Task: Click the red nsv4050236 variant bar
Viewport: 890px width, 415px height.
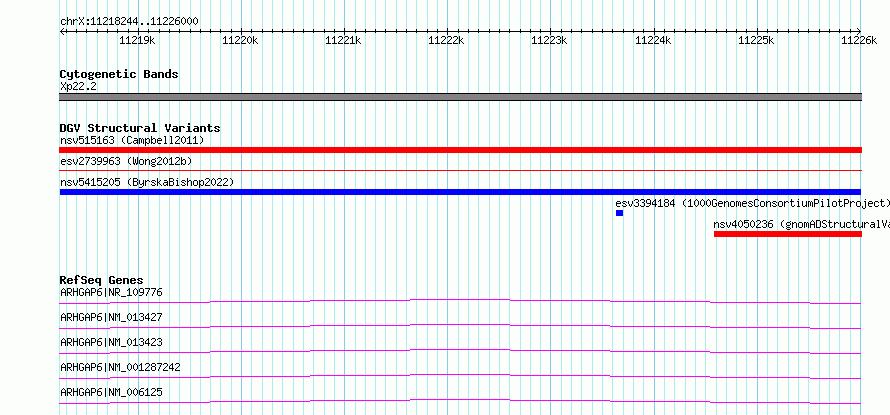Action: coord(788,234)
